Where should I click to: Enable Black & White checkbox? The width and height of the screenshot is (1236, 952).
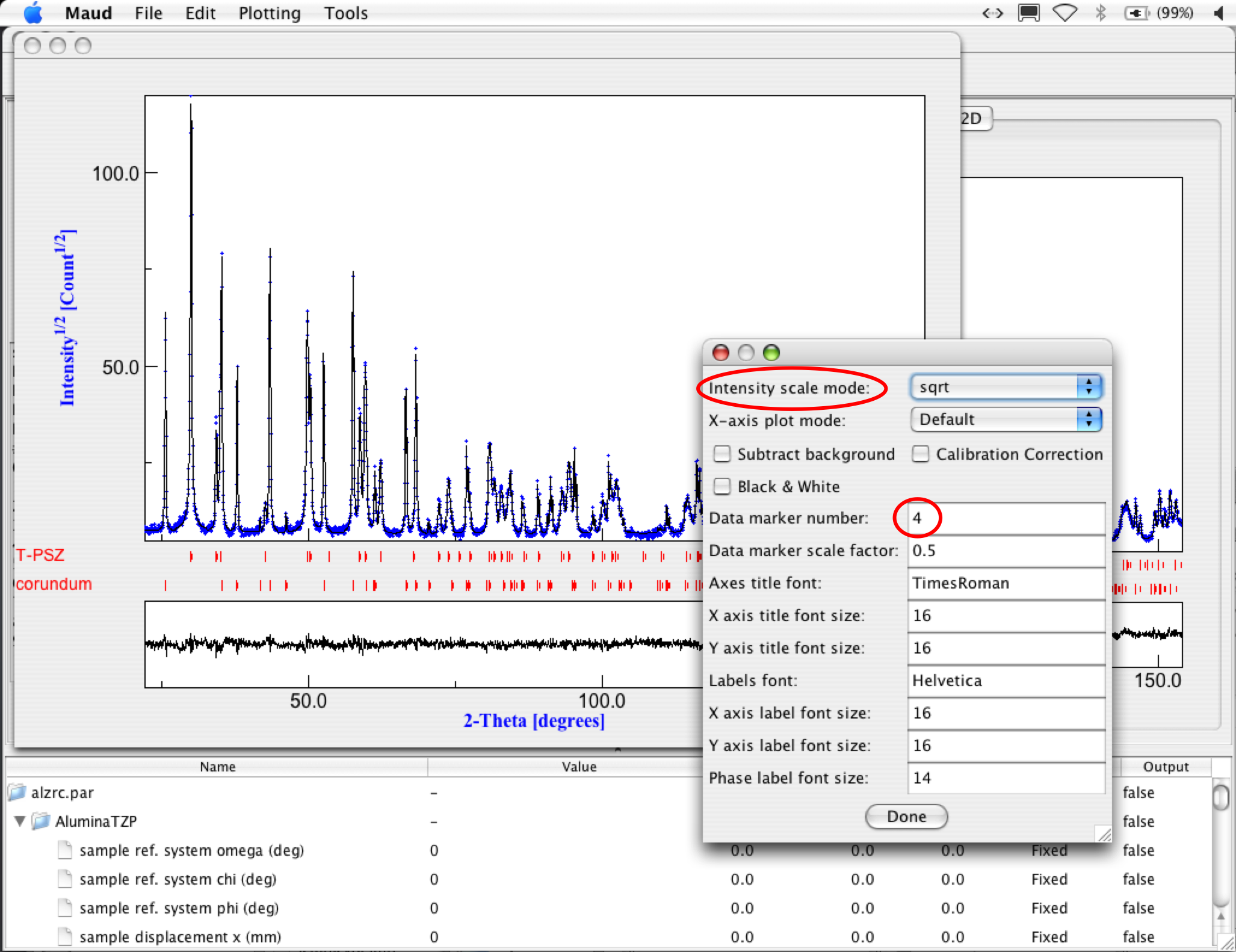point(722,486)
